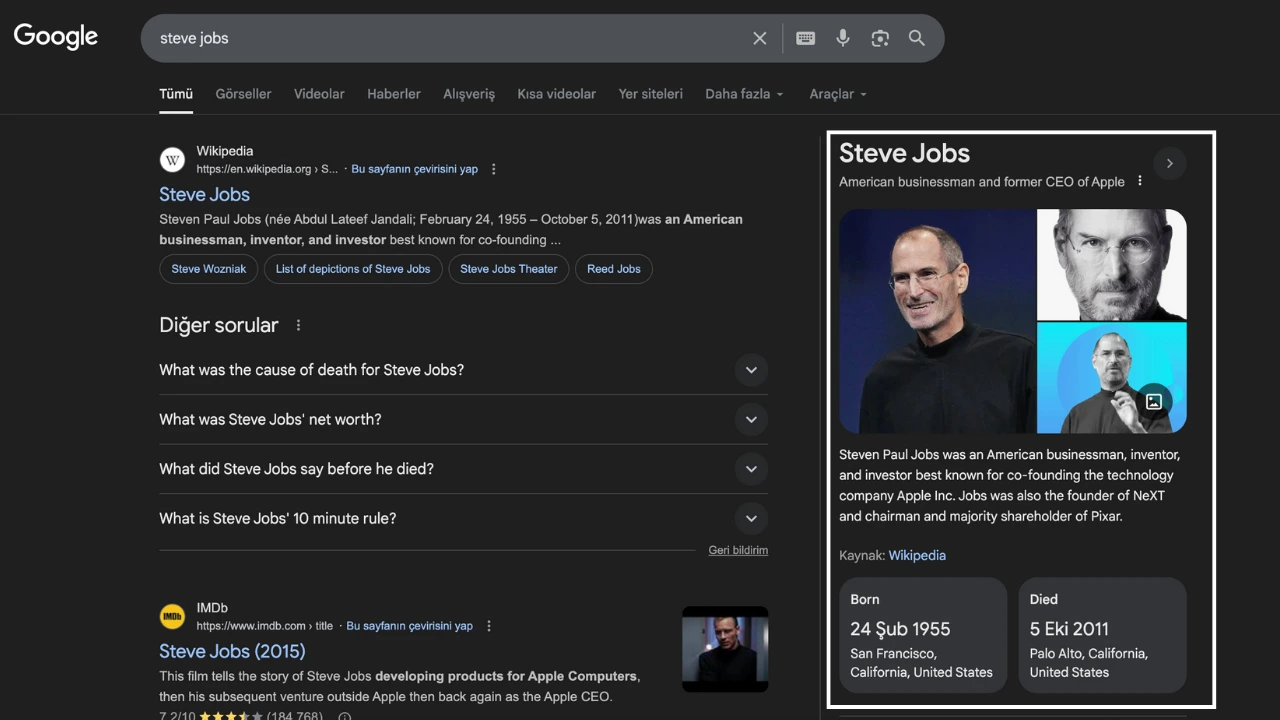The width and height of the screenshot is (1280, 720).
Task: Click the Google logo
Action: 55,37
